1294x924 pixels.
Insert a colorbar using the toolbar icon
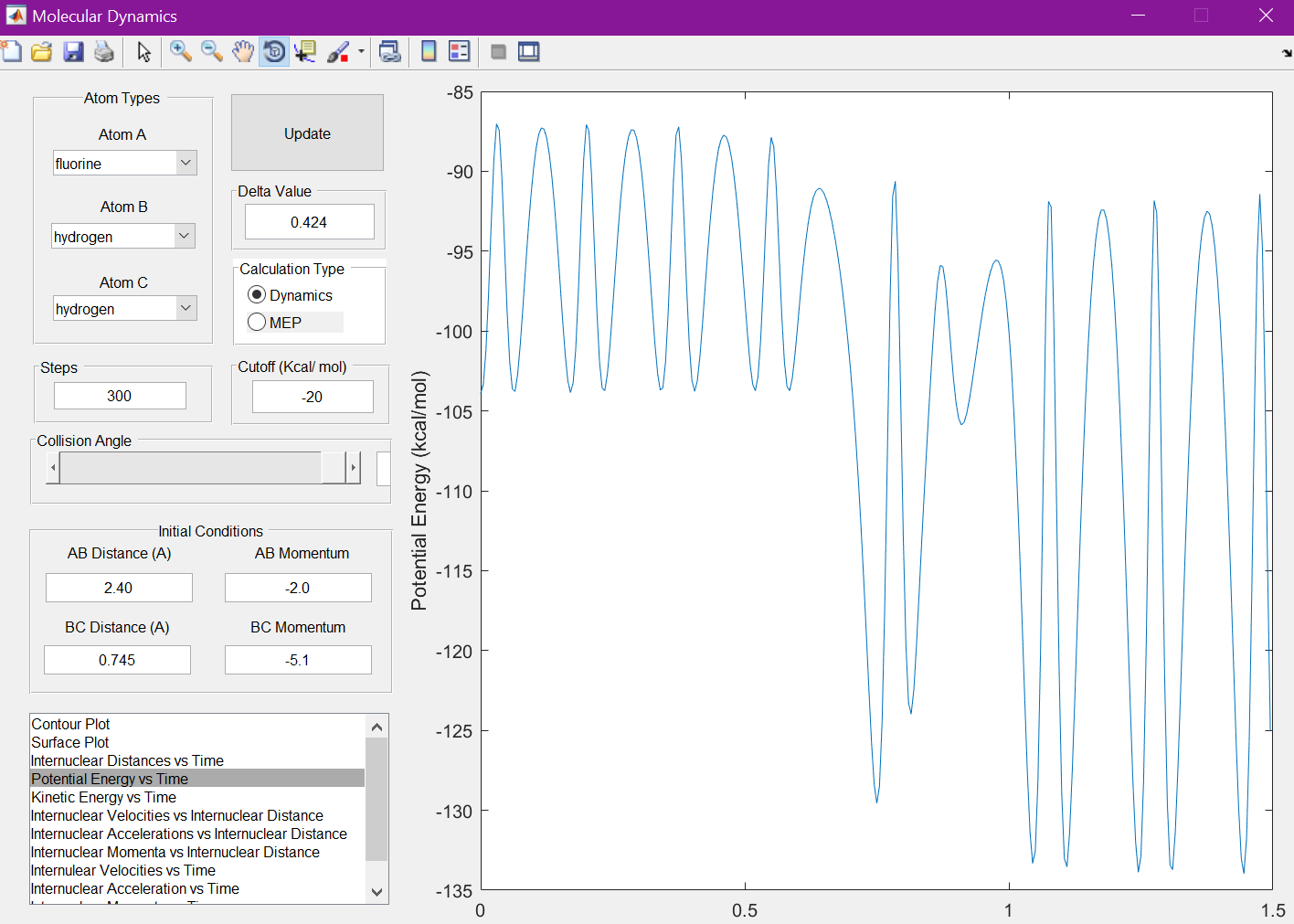(429, 52)
